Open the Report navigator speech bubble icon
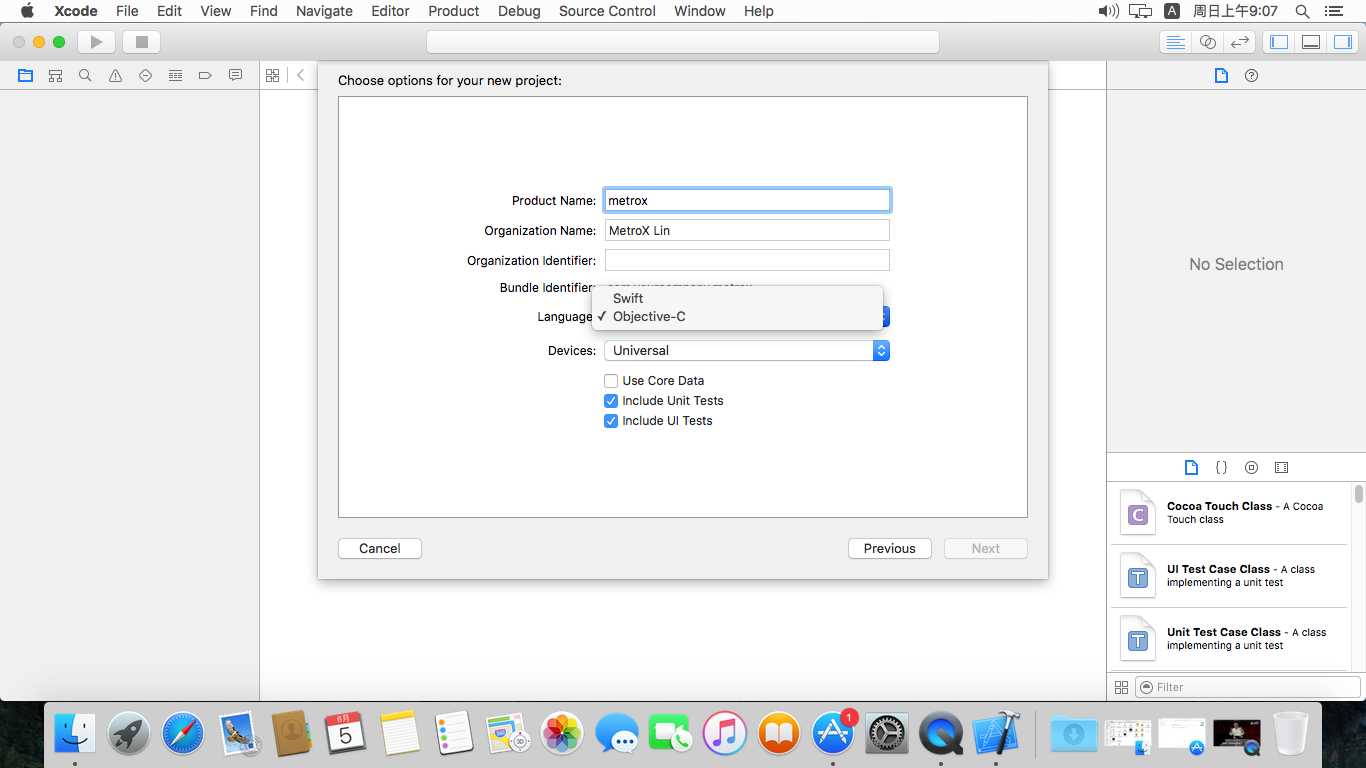Screen dimensions: 1366x768 [x=235, y=75]
